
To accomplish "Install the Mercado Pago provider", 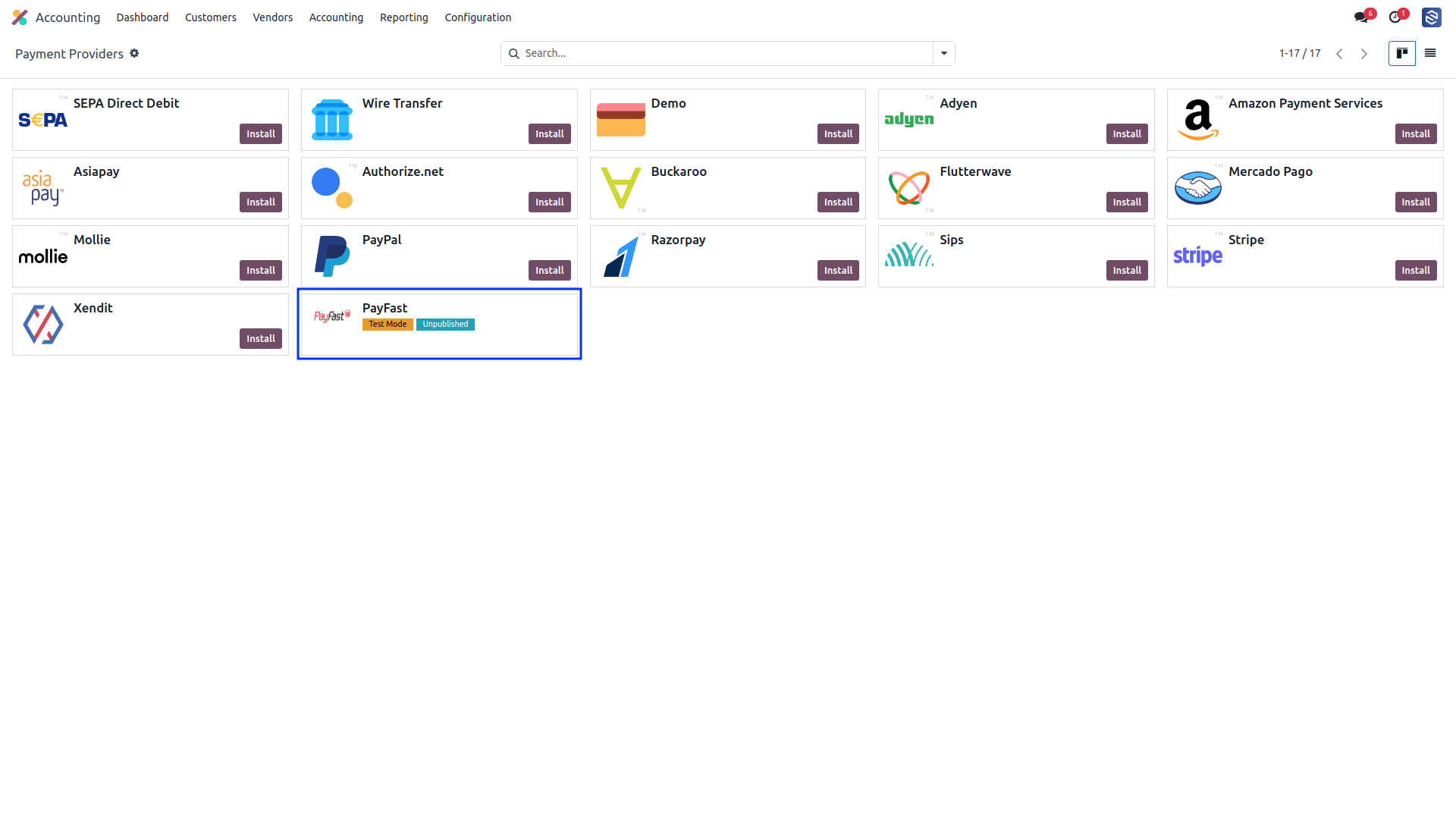I will [1416, 202].
